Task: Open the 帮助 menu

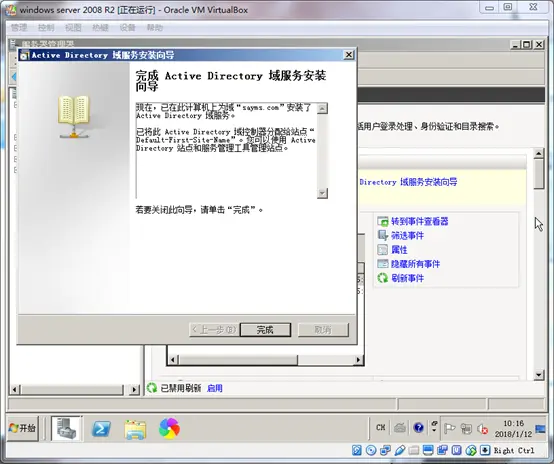Action: (155, 28)
